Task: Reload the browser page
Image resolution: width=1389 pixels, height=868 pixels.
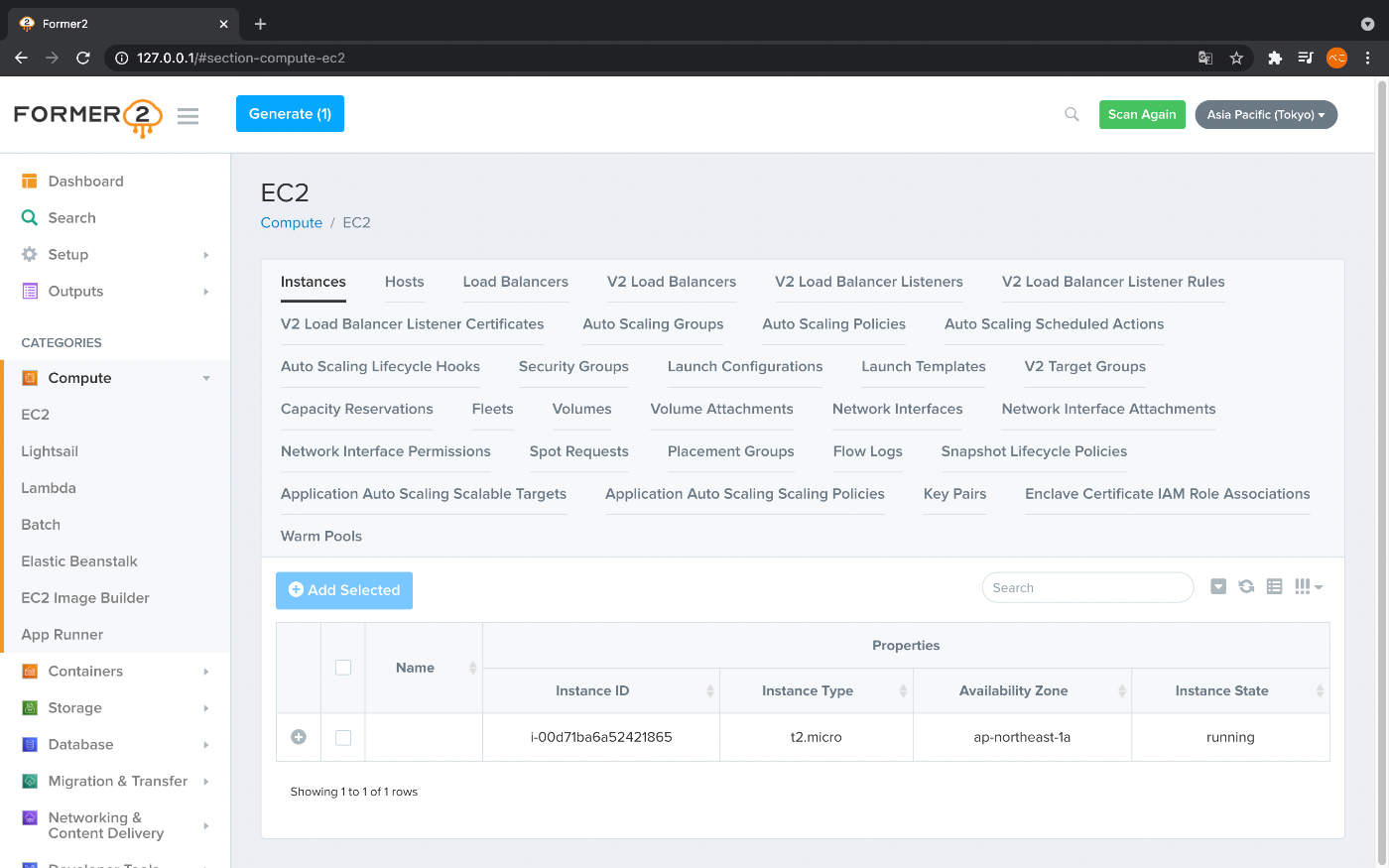Action: [82, 58]
